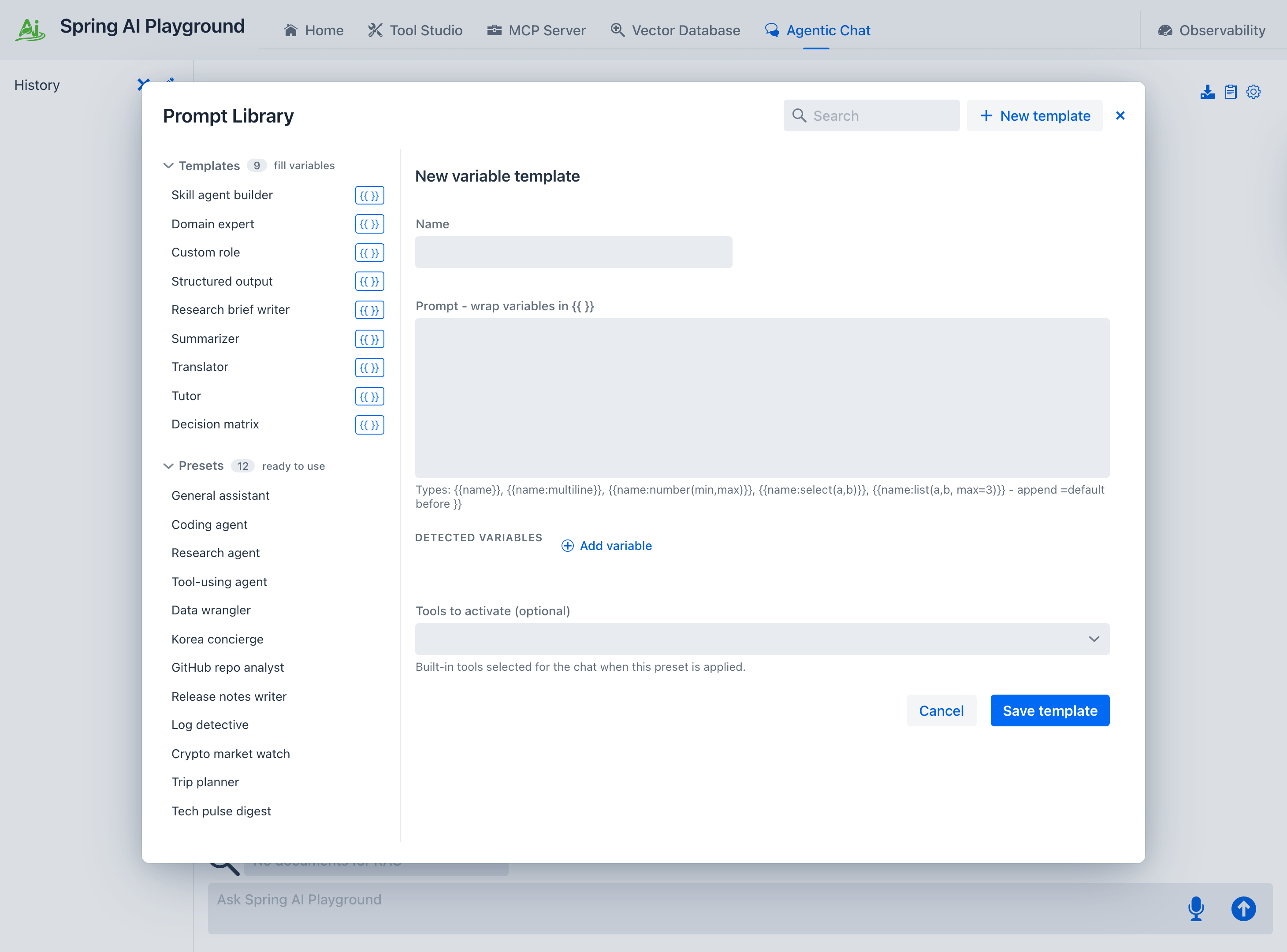The image size is (1287, 952).
Task: Open variables for Decision matrix template
Action: [x=369, y=425]
